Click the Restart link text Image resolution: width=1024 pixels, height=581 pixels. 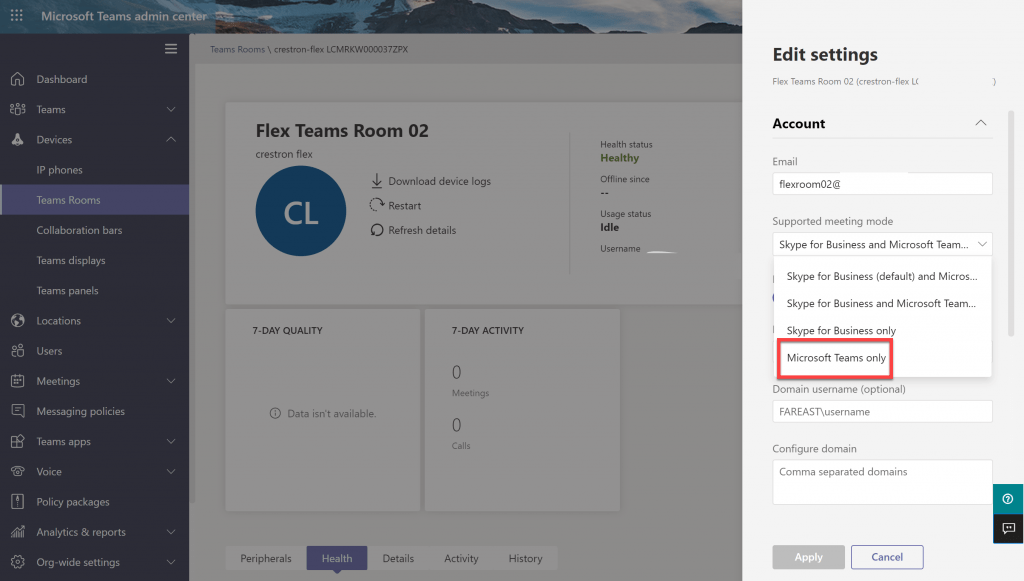click(x=404, y=206)
